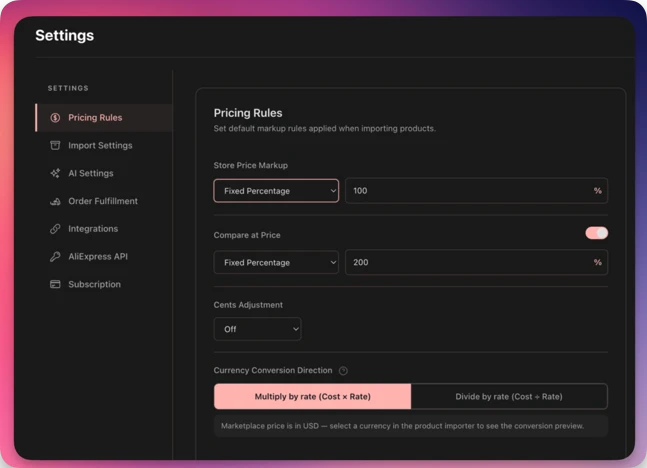Open Pricing Rules in sidebar
This screenshot has height=468, width=647.
point(104,118)
